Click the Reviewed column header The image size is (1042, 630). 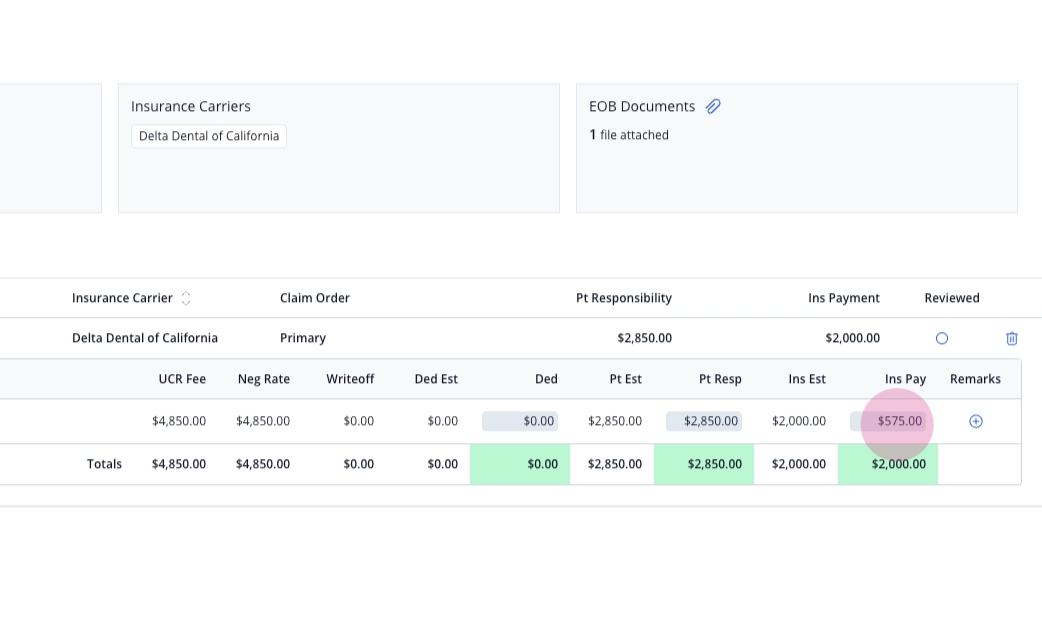(x=952, y=298)
